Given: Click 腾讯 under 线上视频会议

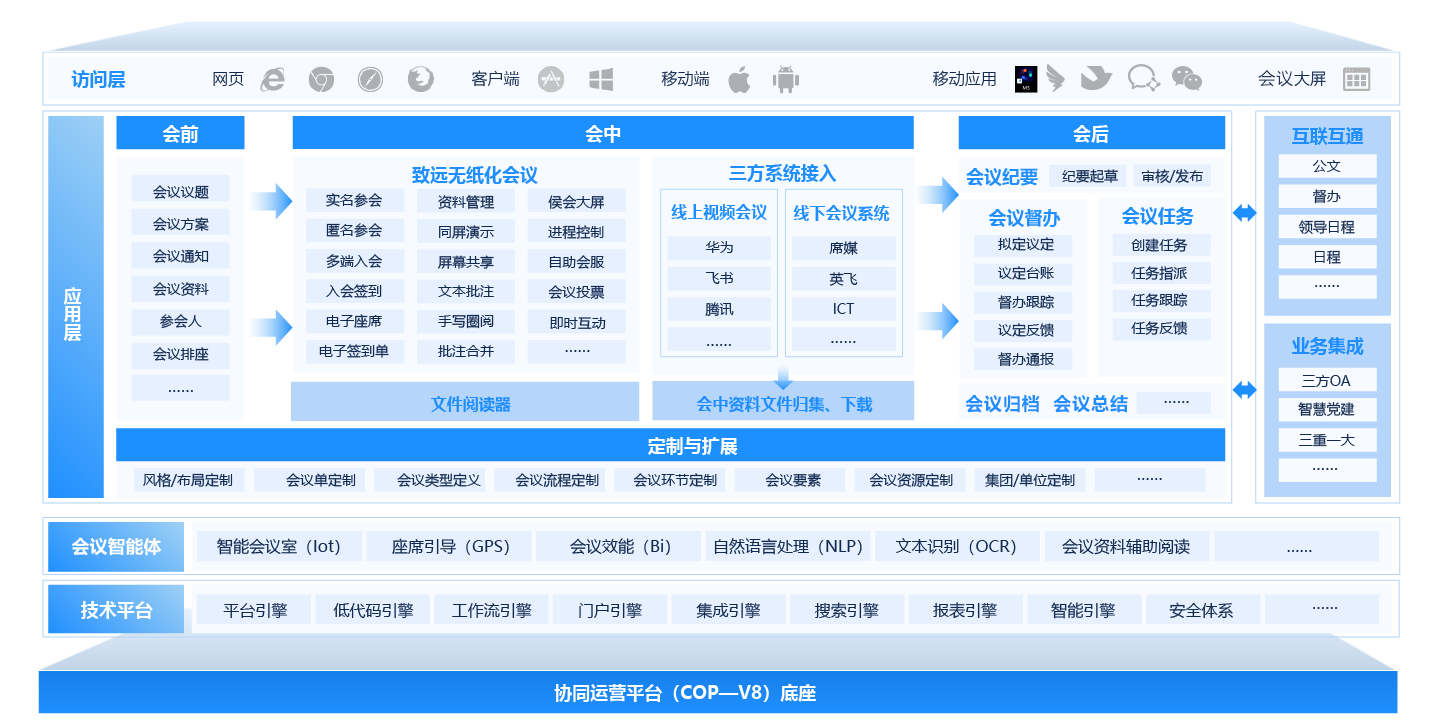Looking at the screenshot, I should click(x=719, y=309).
